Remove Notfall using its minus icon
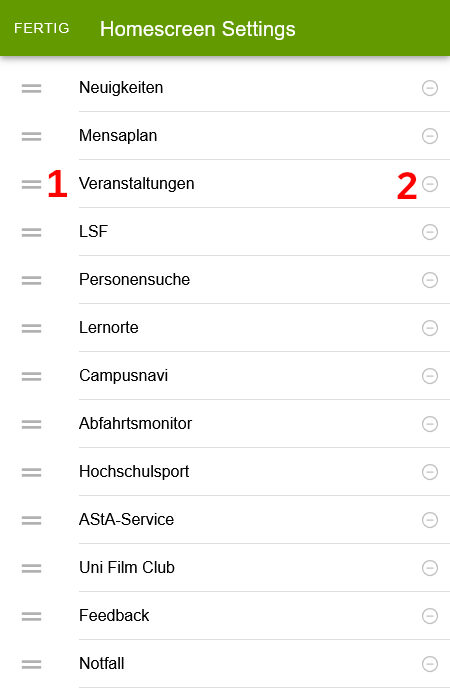This screenshot has width=450, height=700. [x=430, y=664]
